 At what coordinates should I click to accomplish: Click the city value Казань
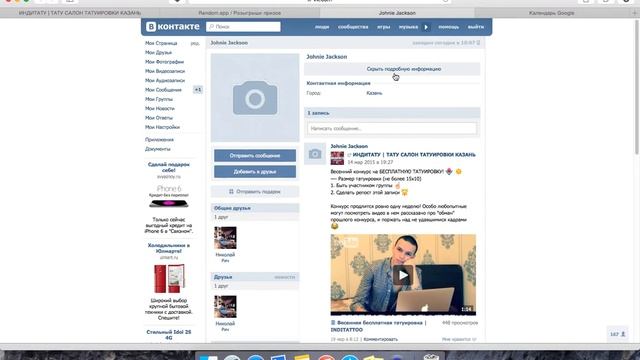(x=374, y=93)
